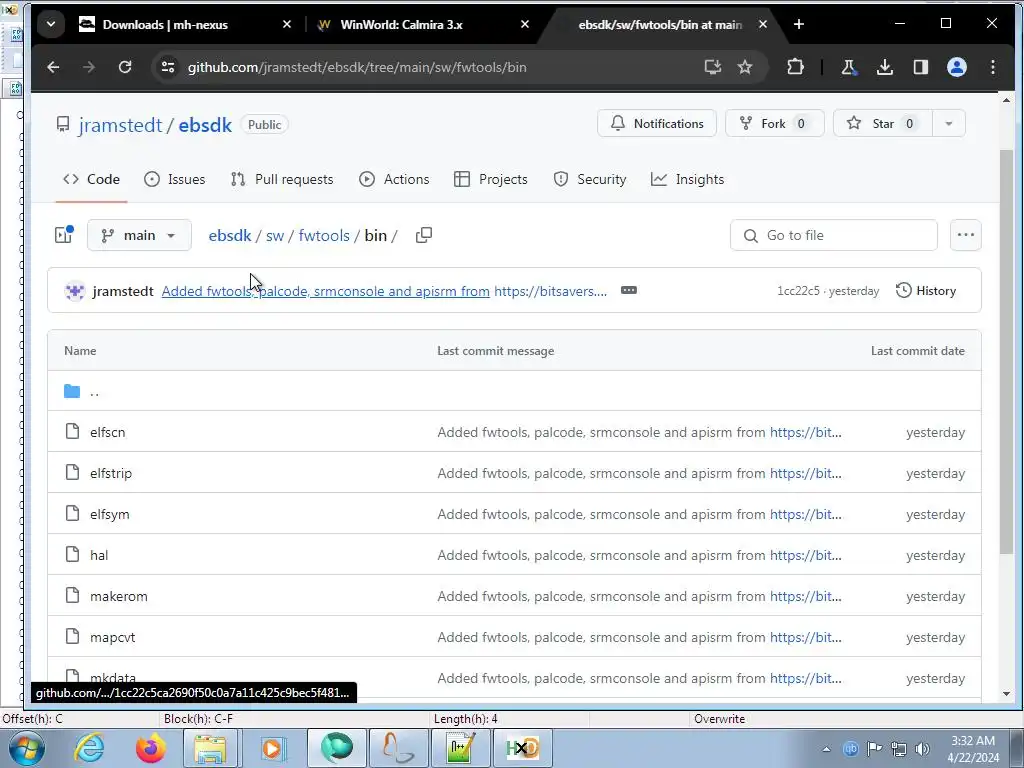Screen dimensions: 1024x768
Task: Open Chrome three-dot menu
Action: pyautogui.click(x=993, y=67)
